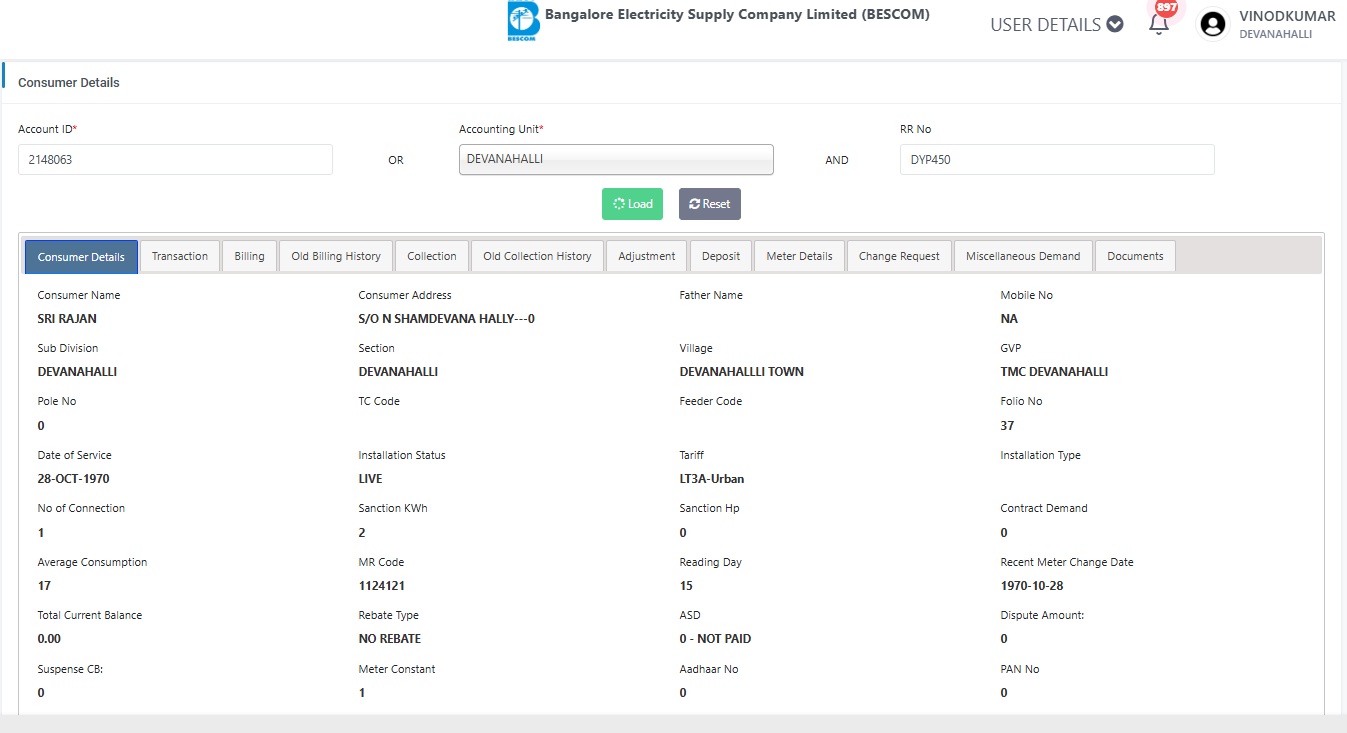1347x733 pixels.
Task: Switch to the Documents tab
Action: click(1135, 256)
